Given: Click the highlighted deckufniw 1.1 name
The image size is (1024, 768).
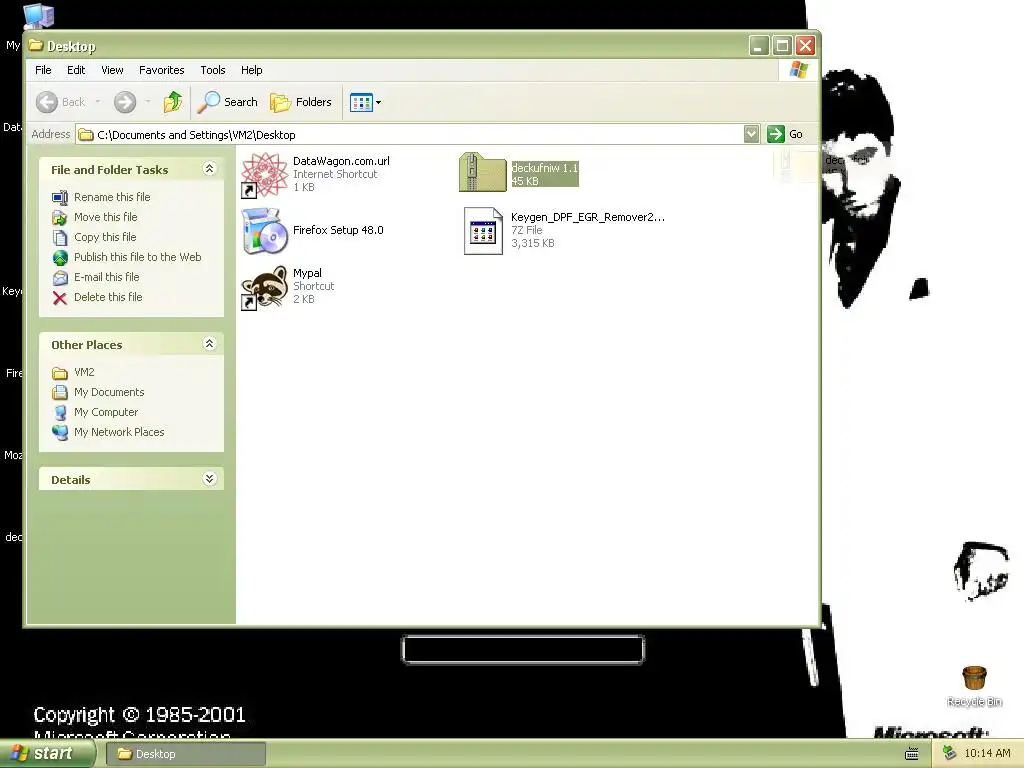Looking at the screenshot, I should point(545,168).
